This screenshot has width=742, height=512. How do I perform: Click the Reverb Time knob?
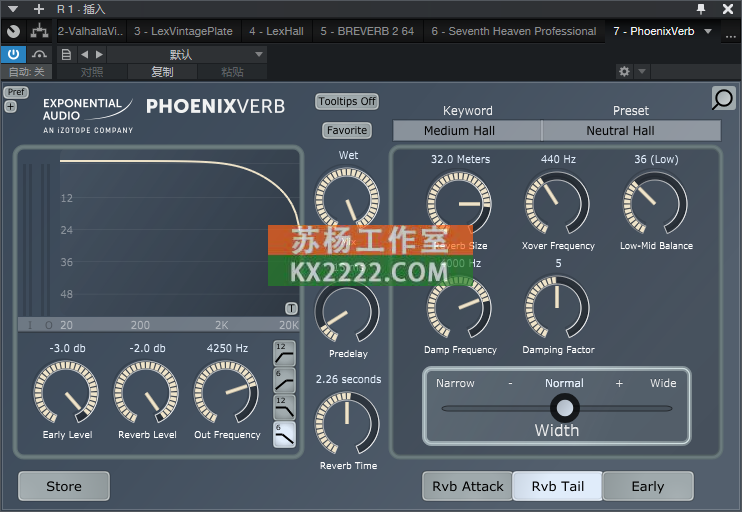(347, 424)
